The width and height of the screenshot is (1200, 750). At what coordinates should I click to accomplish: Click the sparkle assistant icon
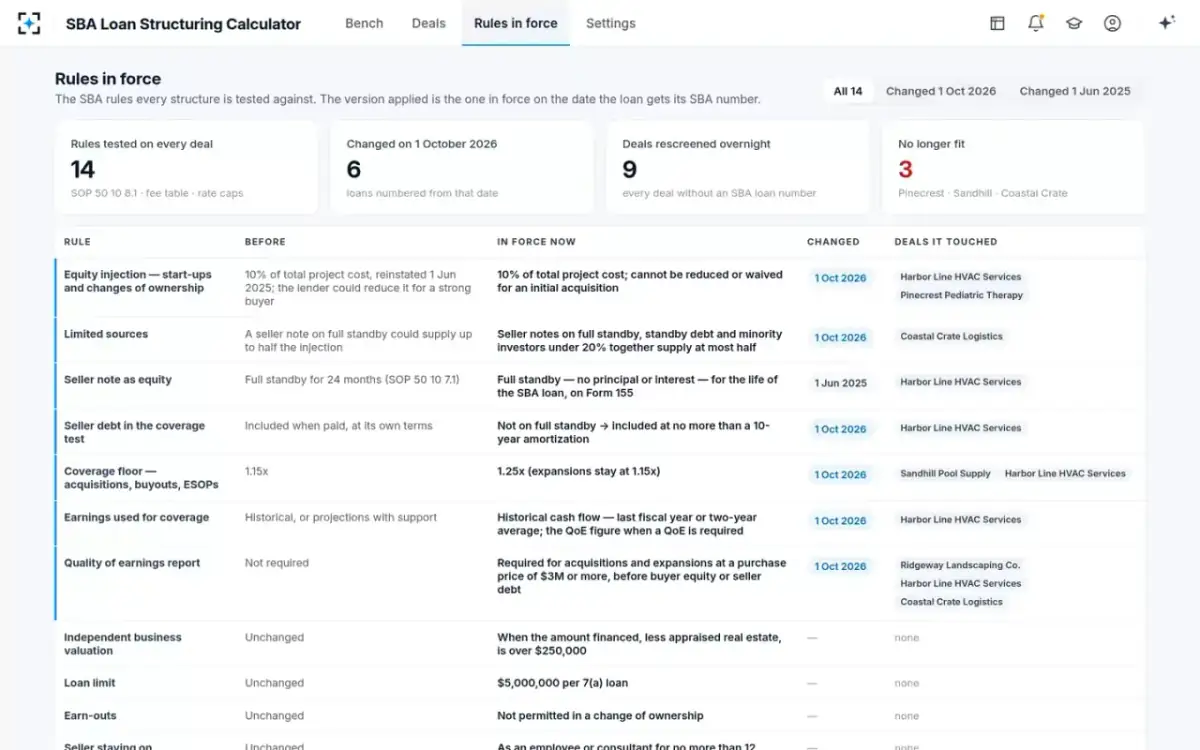[x=1166, y=23]
